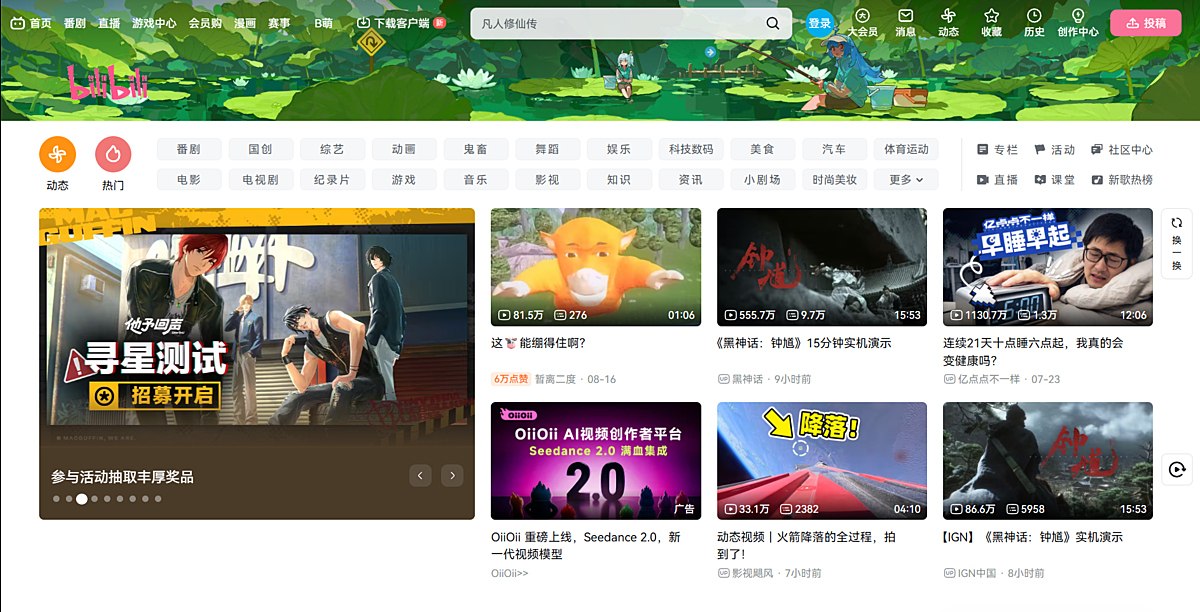Select the 小剧场 category chip
Image resolution: width=1200 pixels, height=612 pixels.
762,180
